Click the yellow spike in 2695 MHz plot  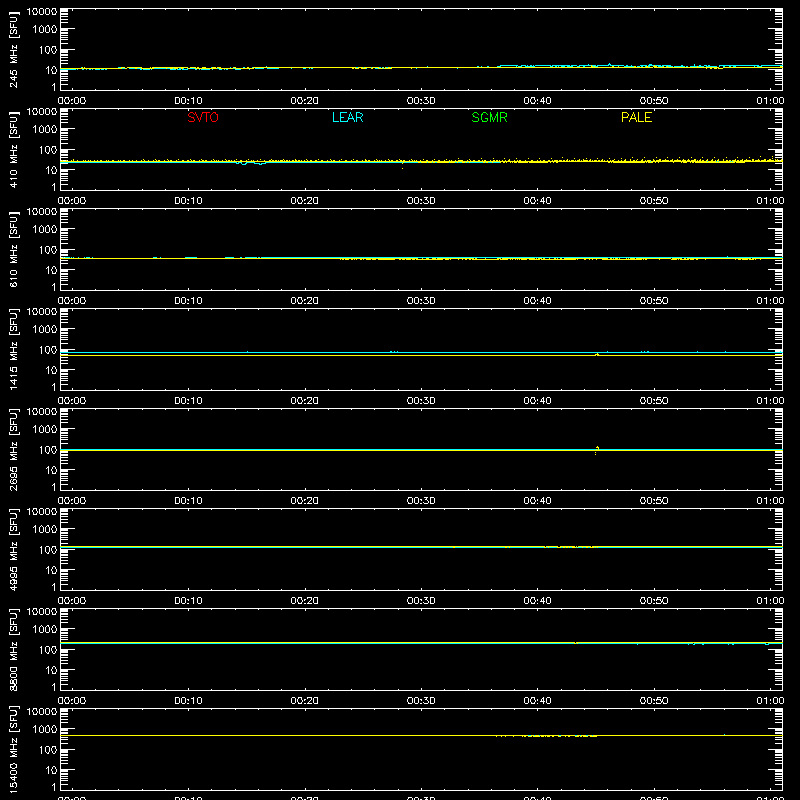(596, 450)
